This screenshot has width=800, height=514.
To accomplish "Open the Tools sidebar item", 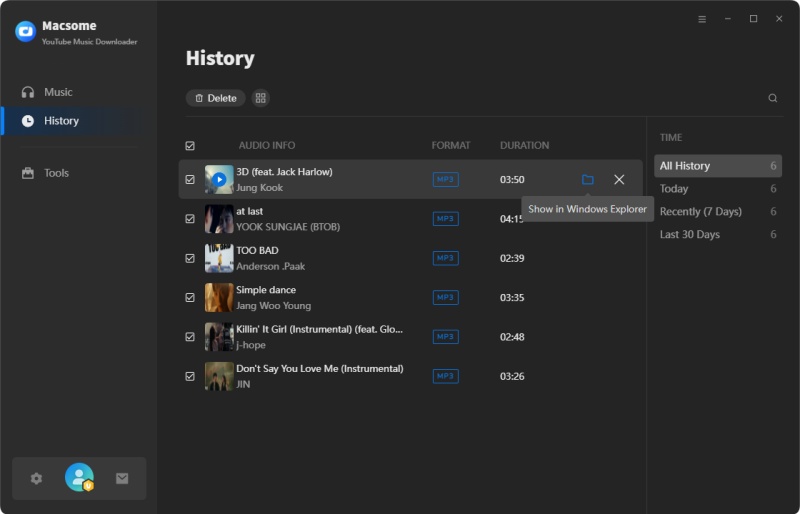I will (x=45, y=173).
